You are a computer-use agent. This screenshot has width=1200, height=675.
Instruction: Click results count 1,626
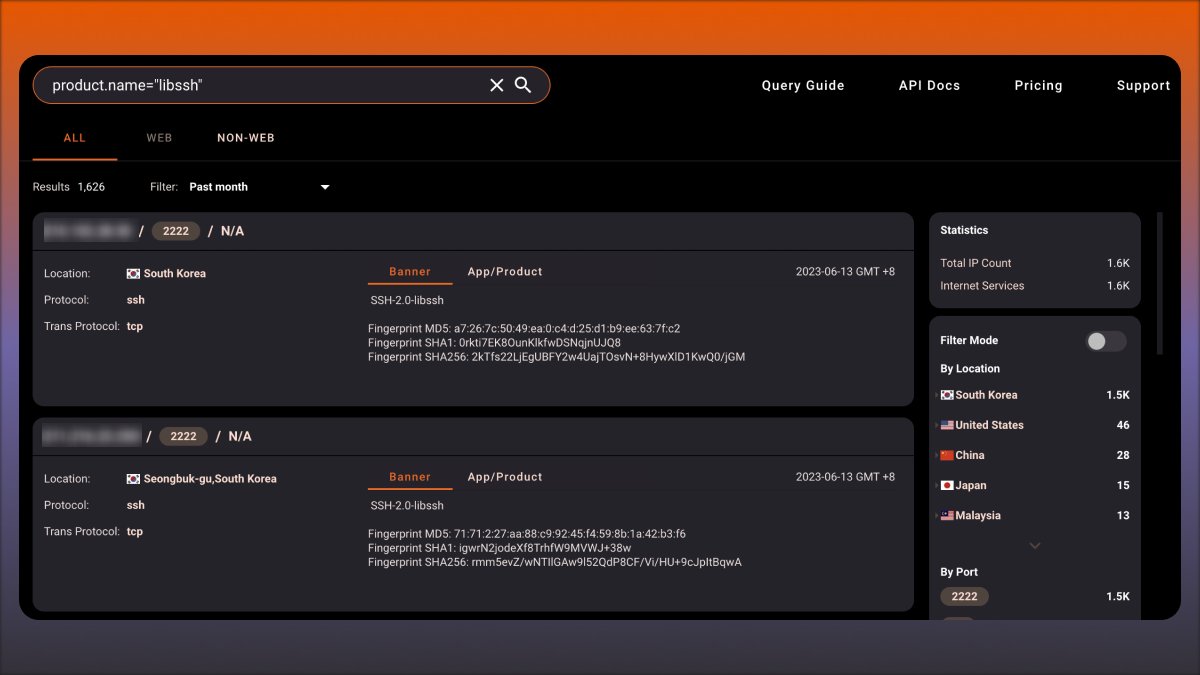click(x=91, y=187)
